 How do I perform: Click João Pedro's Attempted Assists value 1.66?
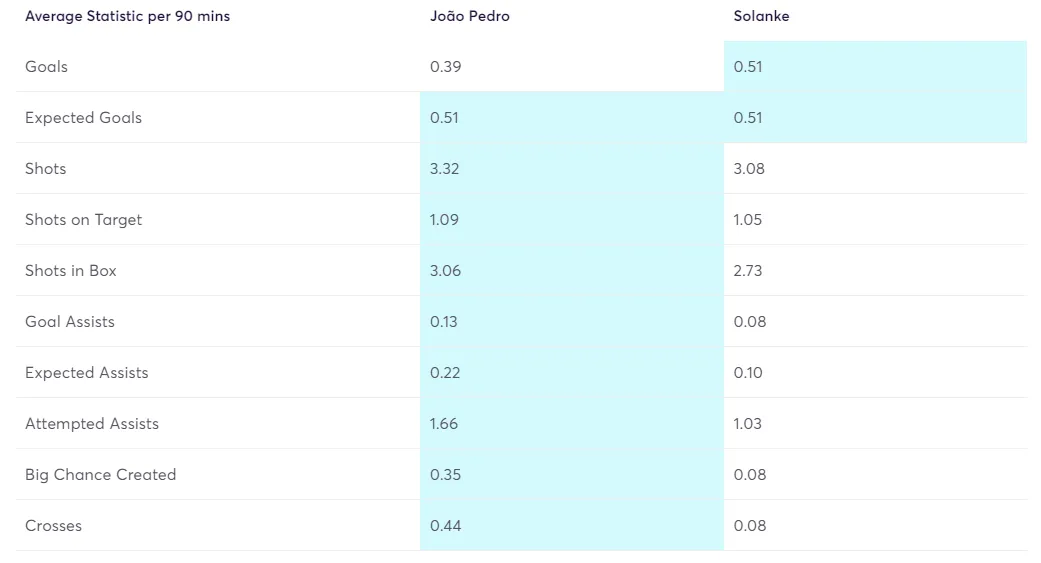tap(443, 424)
